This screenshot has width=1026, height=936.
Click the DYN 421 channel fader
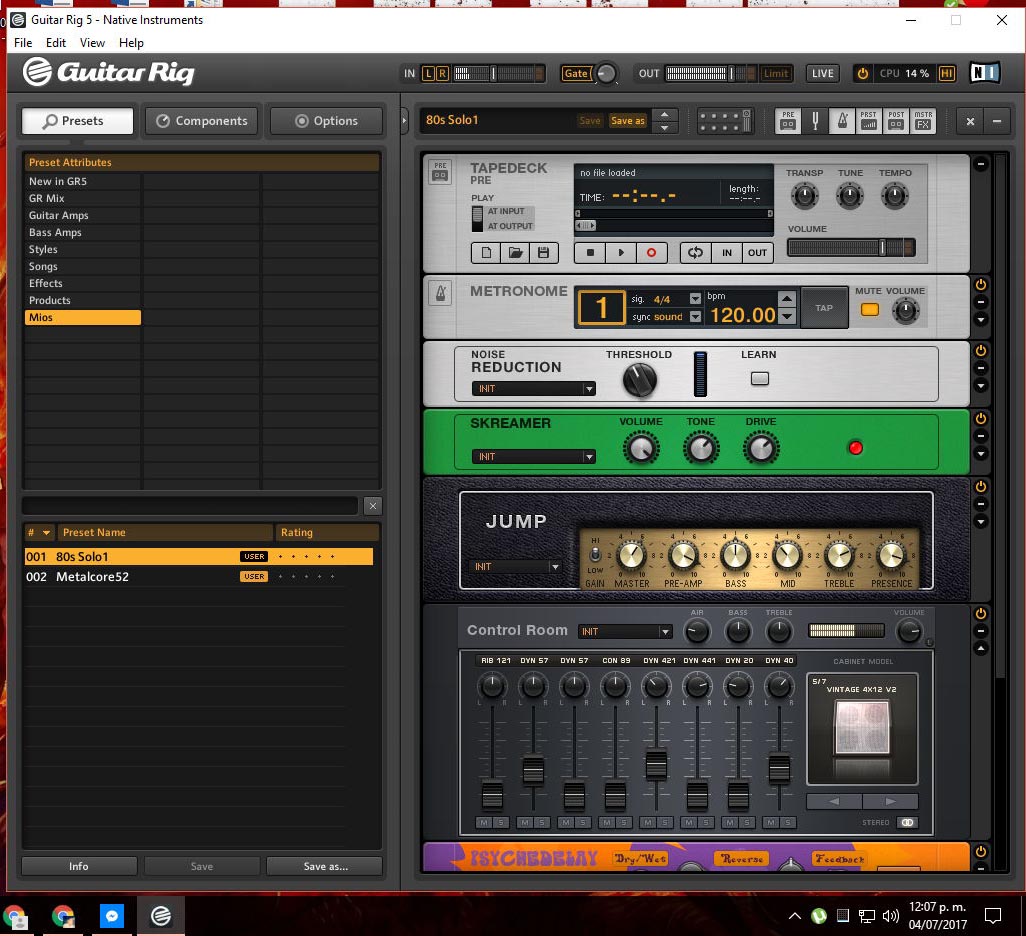coord(656,764)
